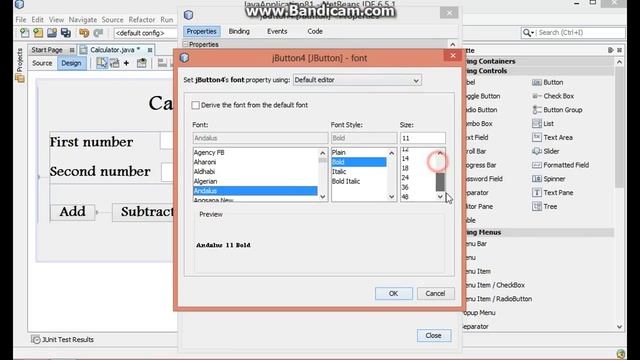Viewport: 640px width, 360px height.
Task: Click the Save All toolbar icon
Action: tap(66, 33)
